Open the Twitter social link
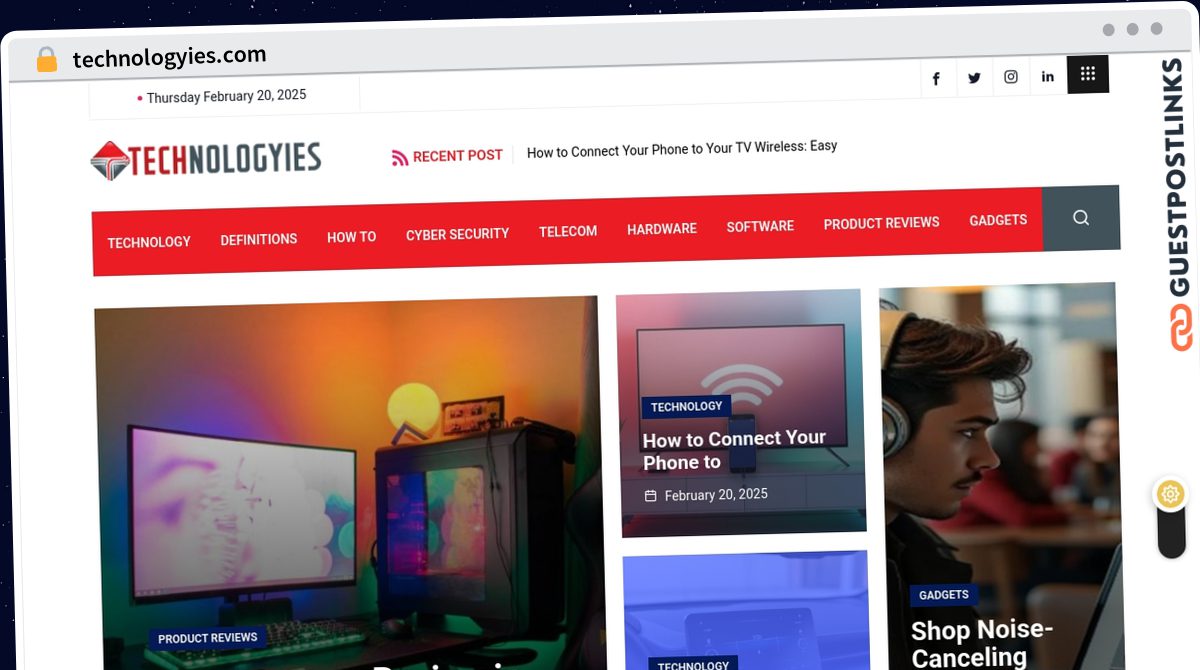Screen dimensions: 1200x670 coord(974,78)
